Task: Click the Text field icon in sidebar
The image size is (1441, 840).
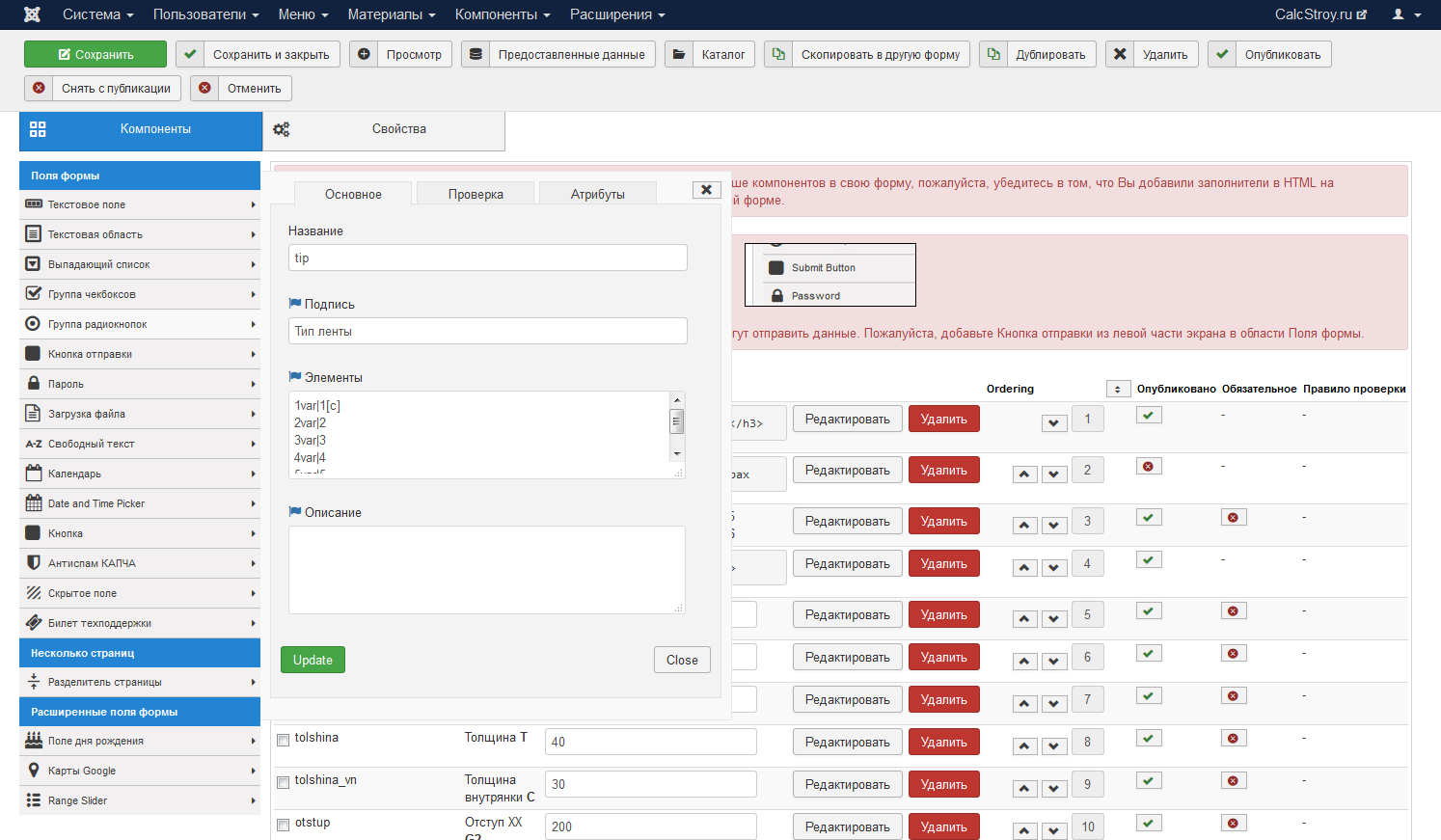Action: (x=34, y=204)
